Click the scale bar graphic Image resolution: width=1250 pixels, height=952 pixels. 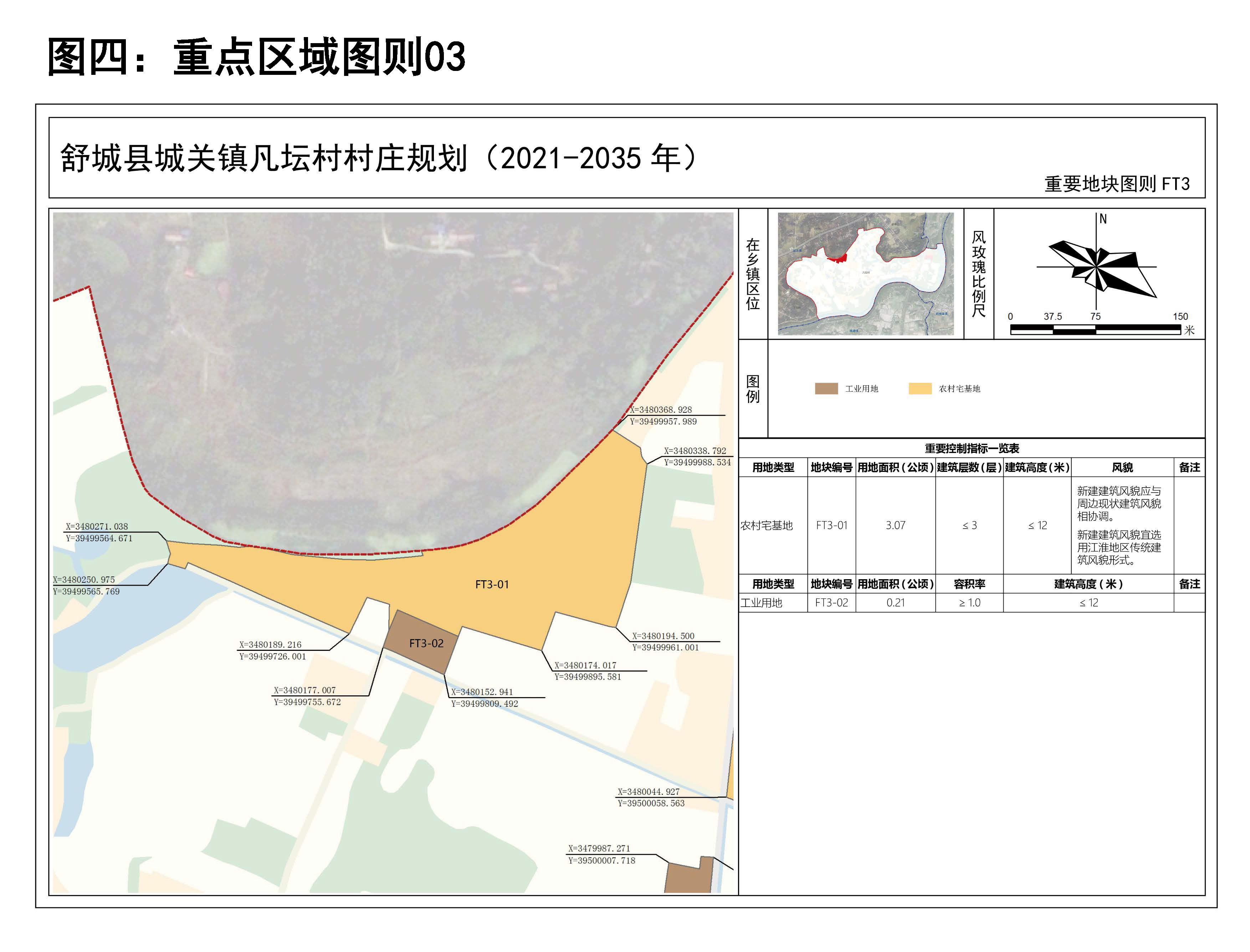tap(1095, 329)
